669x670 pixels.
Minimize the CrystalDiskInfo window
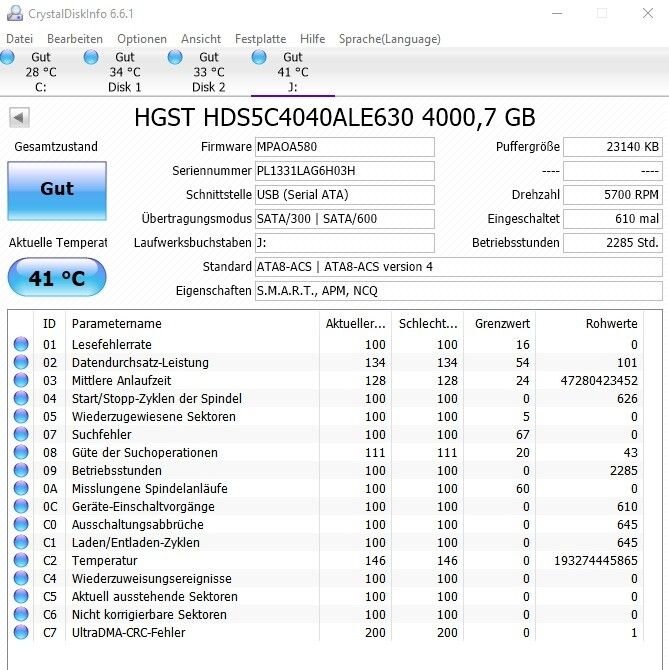(x=557, y=13)
